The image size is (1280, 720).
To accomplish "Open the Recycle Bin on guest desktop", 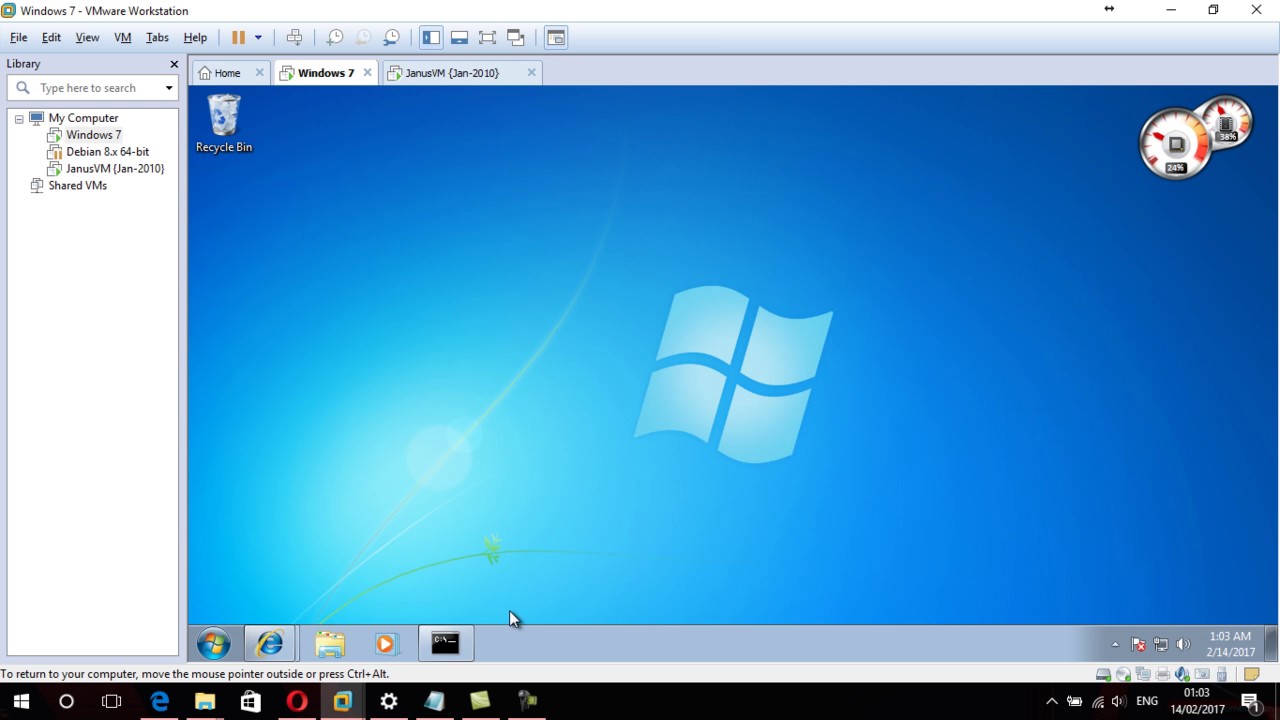I will point(224,124).
